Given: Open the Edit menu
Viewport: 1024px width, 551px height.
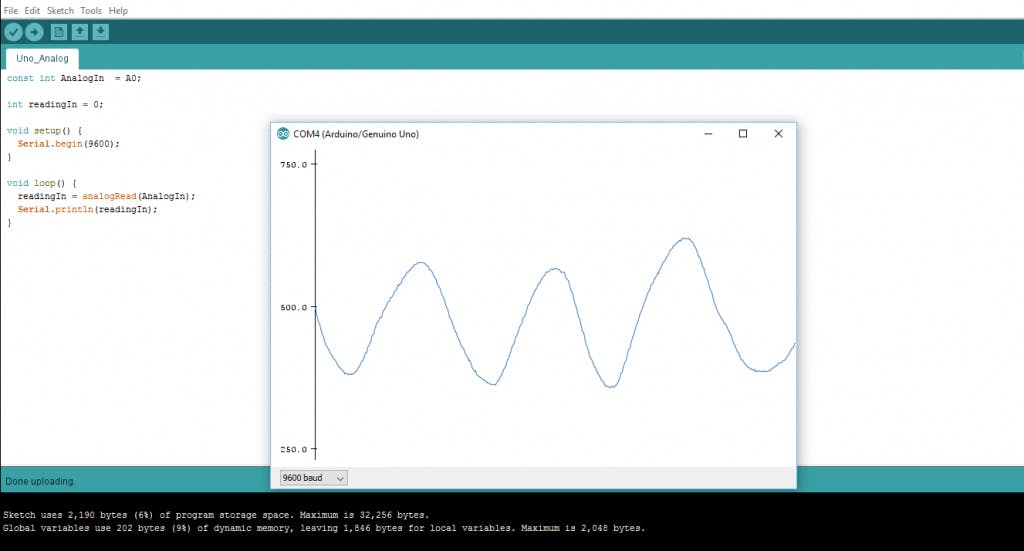Looking at the screenshot, I should (32, 10).
